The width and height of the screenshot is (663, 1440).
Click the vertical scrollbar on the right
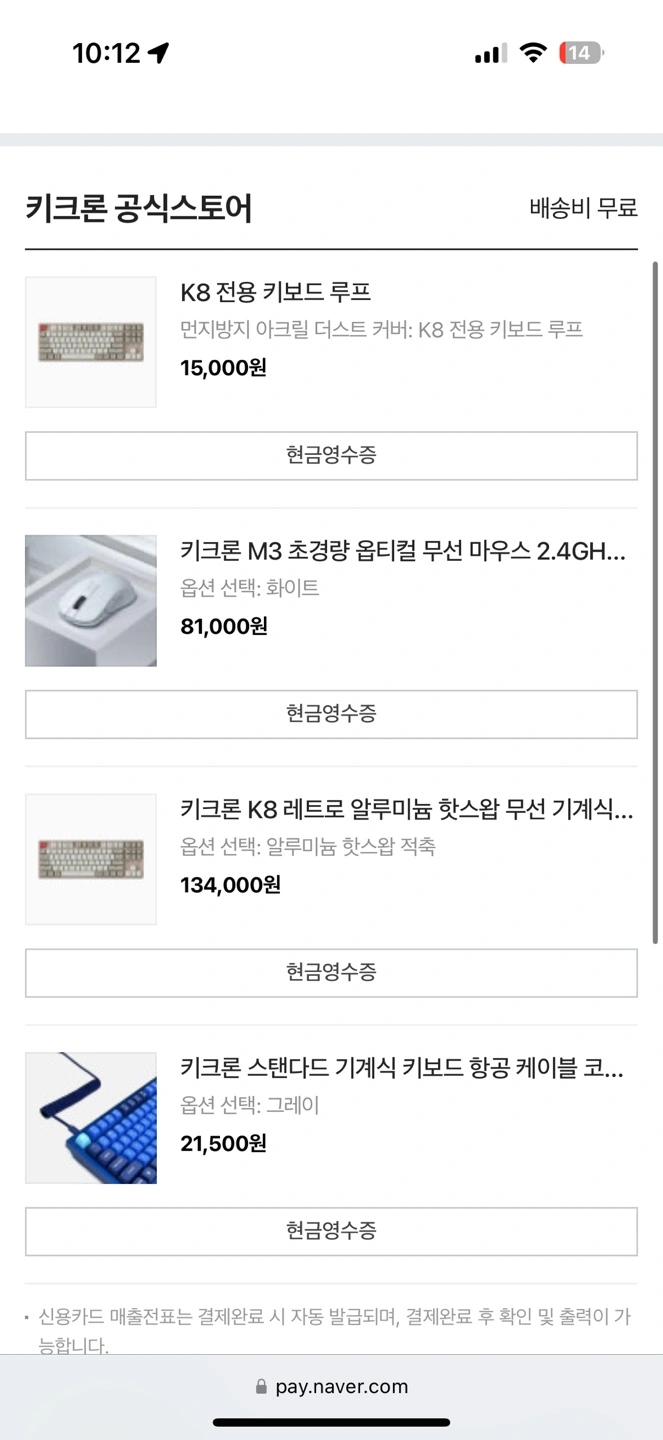click(655, 600)
